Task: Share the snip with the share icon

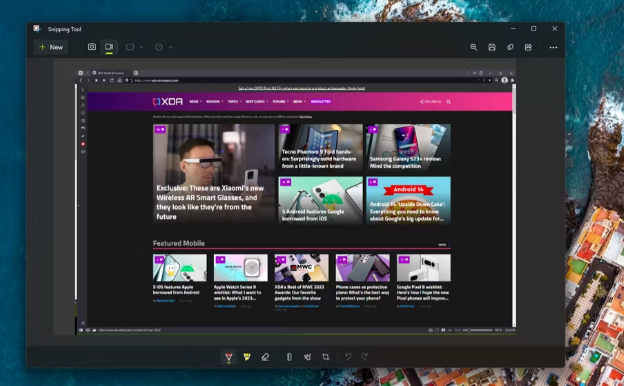Action: [x=528, y=47]
